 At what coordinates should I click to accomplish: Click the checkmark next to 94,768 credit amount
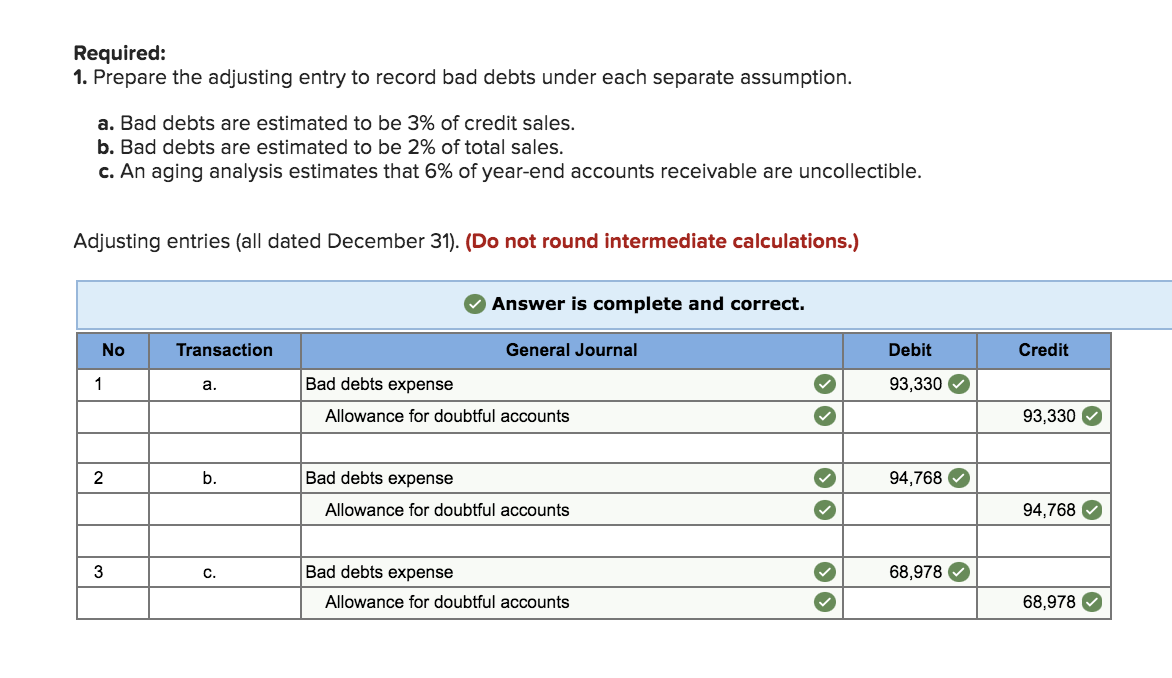[1091, 510]
